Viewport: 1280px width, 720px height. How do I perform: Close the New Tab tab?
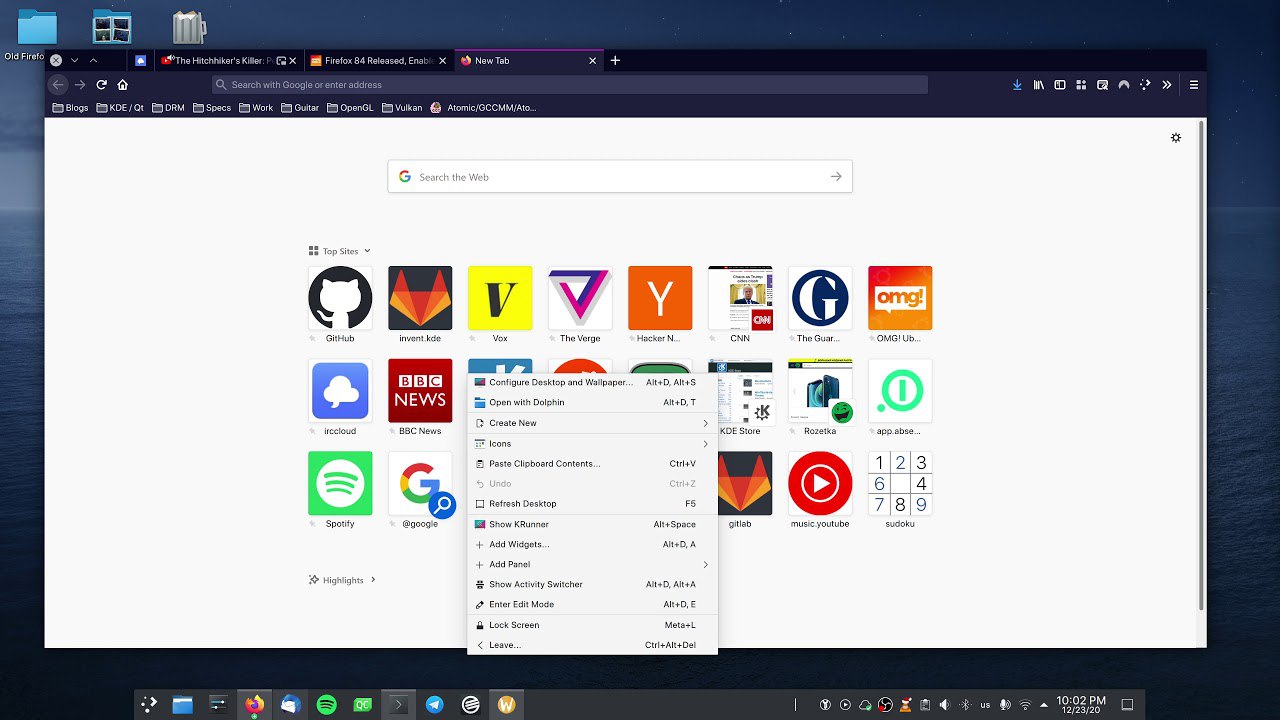(x=592, y=60)
